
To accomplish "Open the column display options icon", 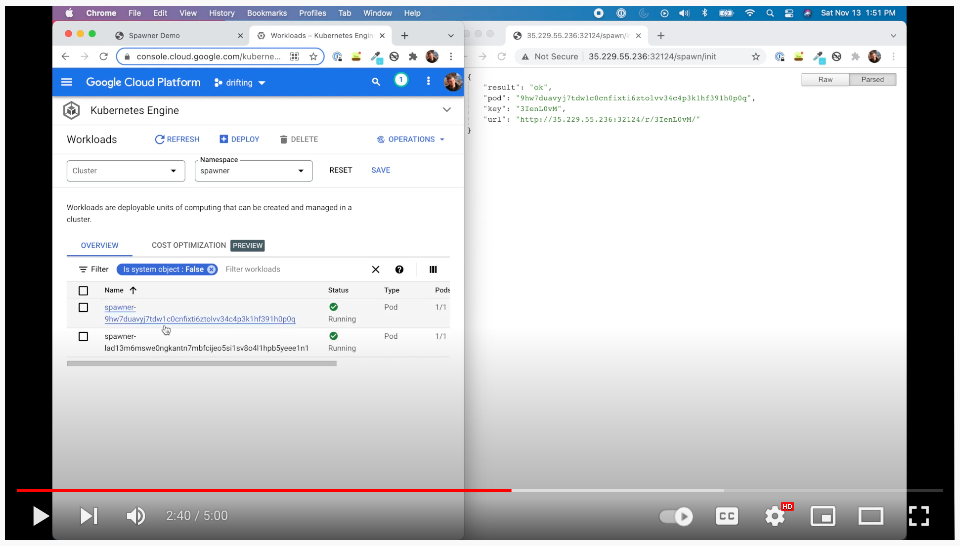I will [x=433, y=269].
